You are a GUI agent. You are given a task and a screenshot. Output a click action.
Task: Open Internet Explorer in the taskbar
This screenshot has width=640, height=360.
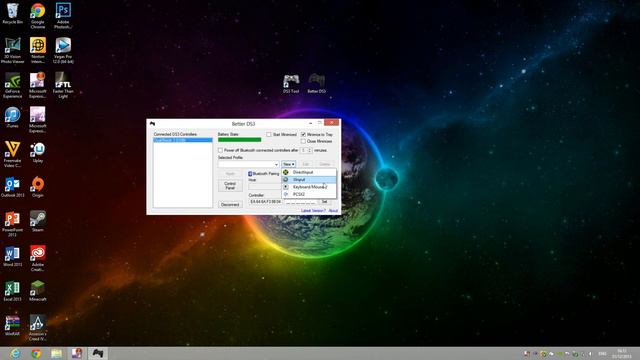[15, 353]
